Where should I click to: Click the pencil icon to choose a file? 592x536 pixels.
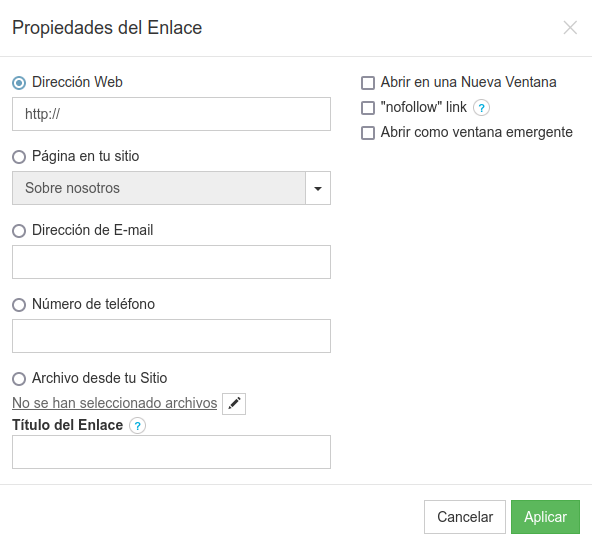[x=234, y=404]
